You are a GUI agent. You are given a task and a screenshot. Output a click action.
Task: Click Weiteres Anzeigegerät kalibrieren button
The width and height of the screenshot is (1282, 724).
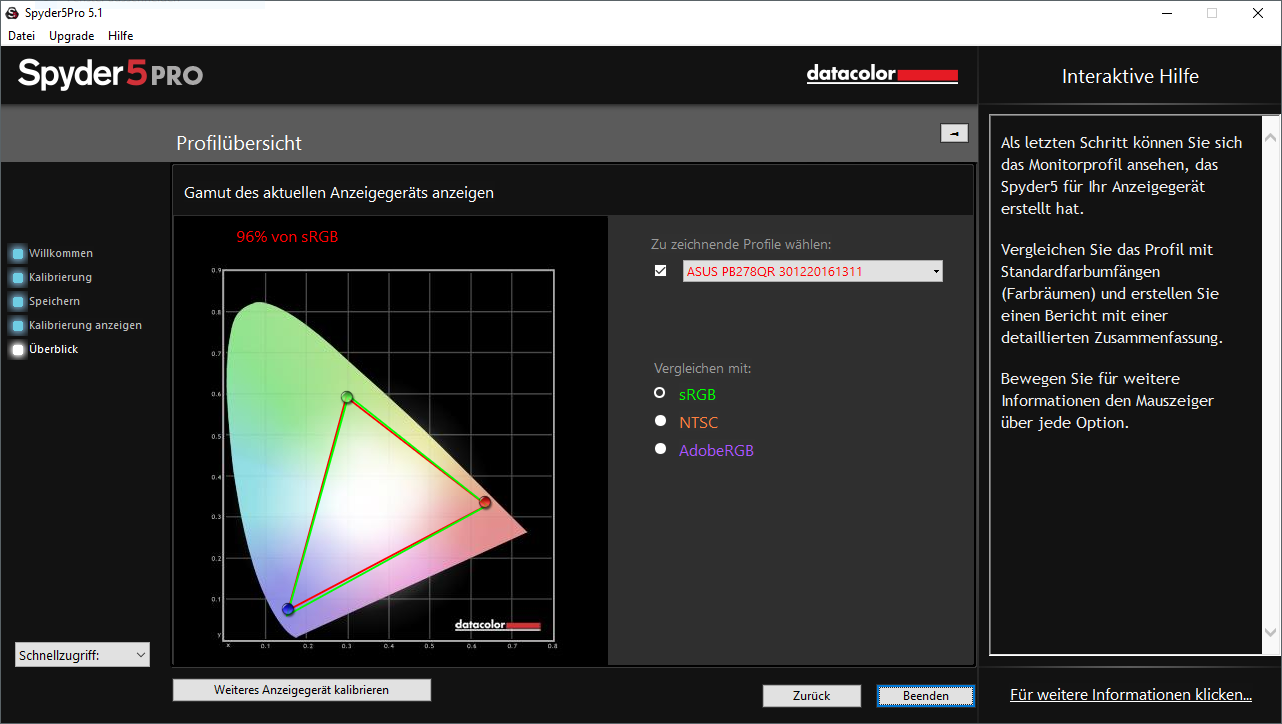coord(301,690)
